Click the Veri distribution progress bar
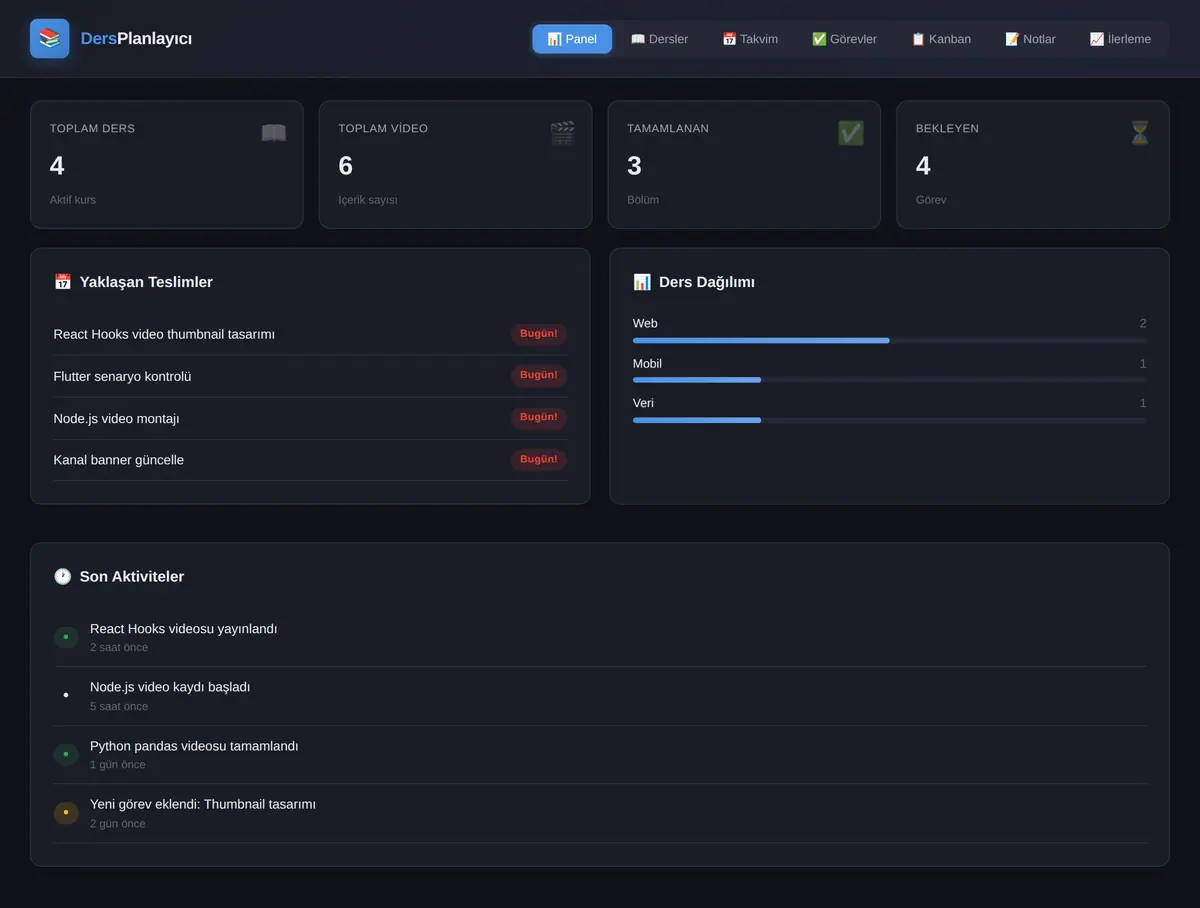1200x908 pixels. [890, 420]
